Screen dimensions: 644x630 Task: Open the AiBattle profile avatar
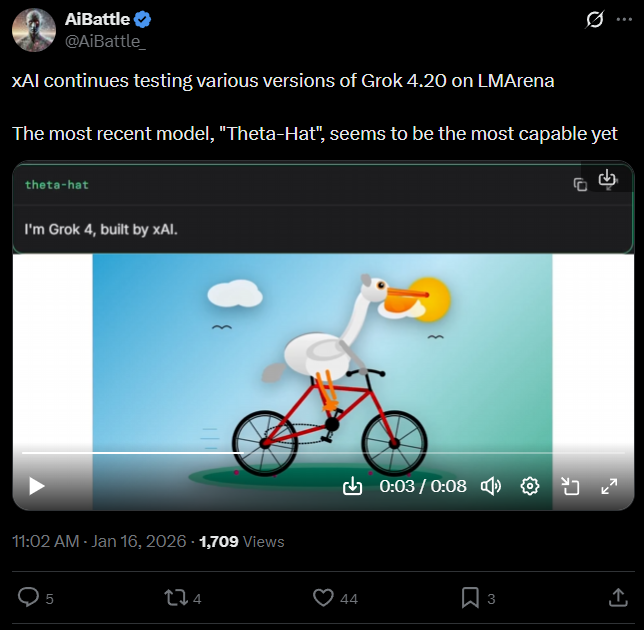click(34, 29)
